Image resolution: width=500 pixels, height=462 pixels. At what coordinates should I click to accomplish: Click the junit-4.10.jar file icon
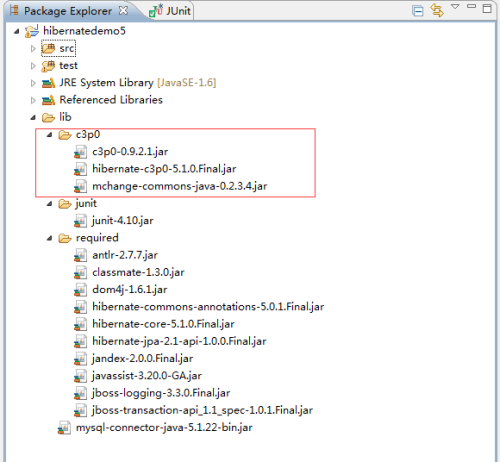pyautogui.click(x=80, y=221)
